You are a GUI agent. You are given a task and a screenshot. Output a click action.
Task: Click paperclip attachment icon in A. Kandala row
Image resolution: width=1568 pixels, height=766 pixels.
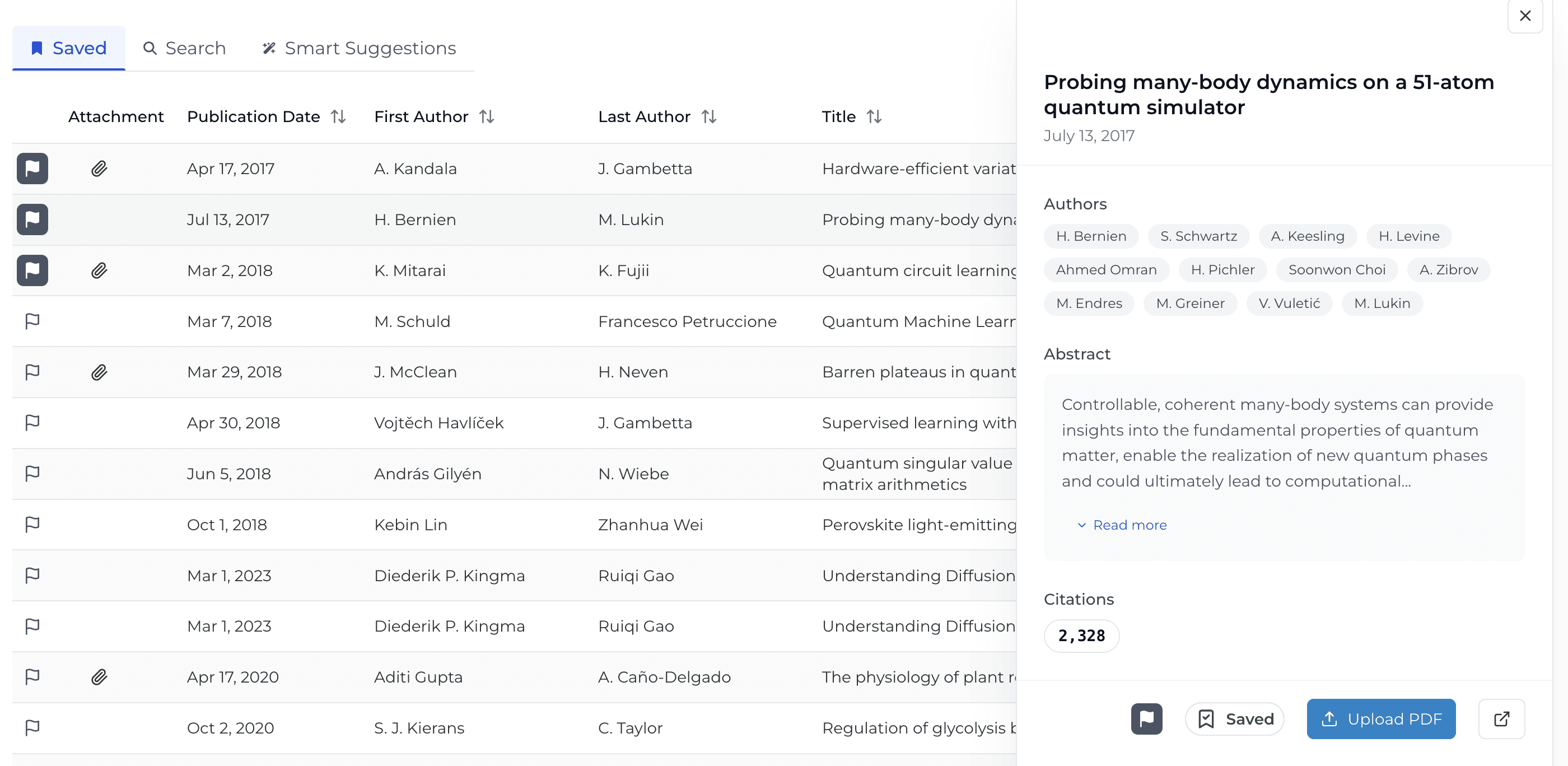point(99,169)
